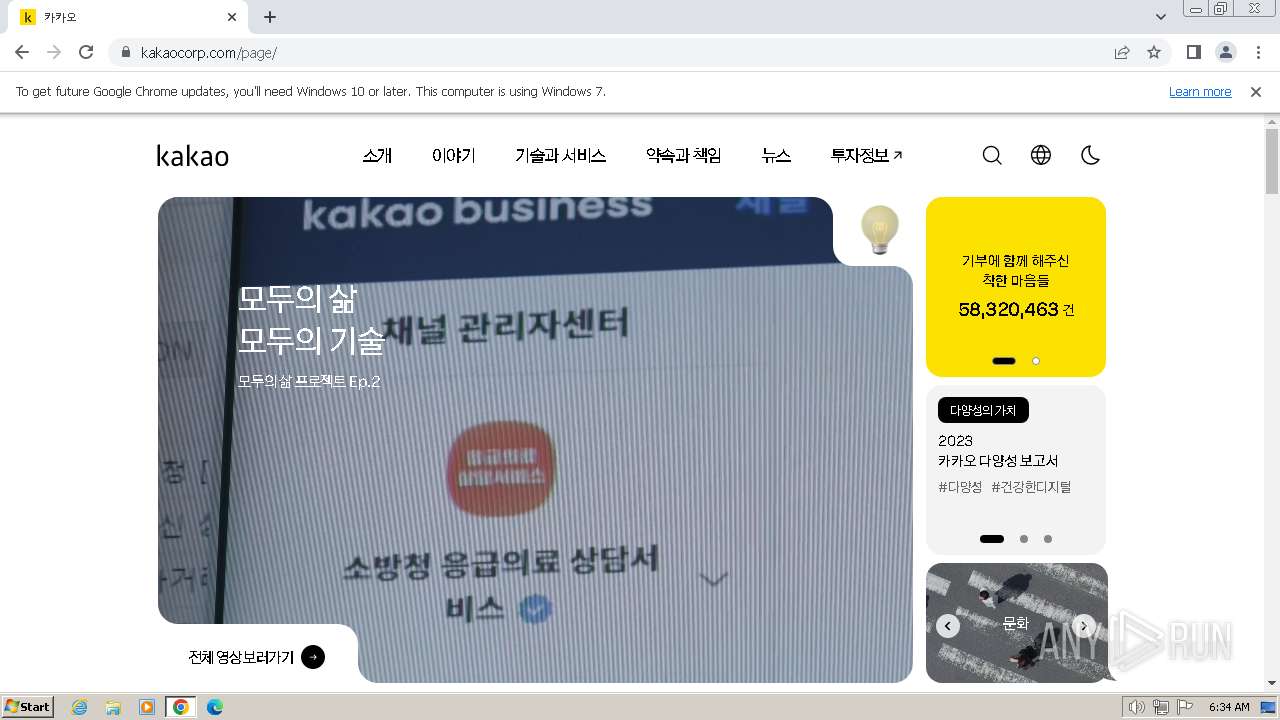
Task: Open the 이야기 menu
Action: 454,155
